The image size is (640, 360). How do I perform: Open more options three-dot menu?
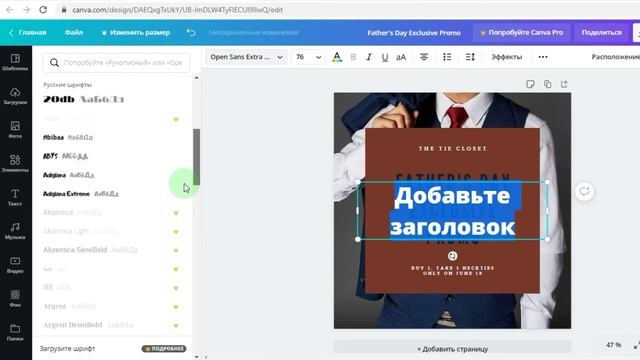coord(543,57)
